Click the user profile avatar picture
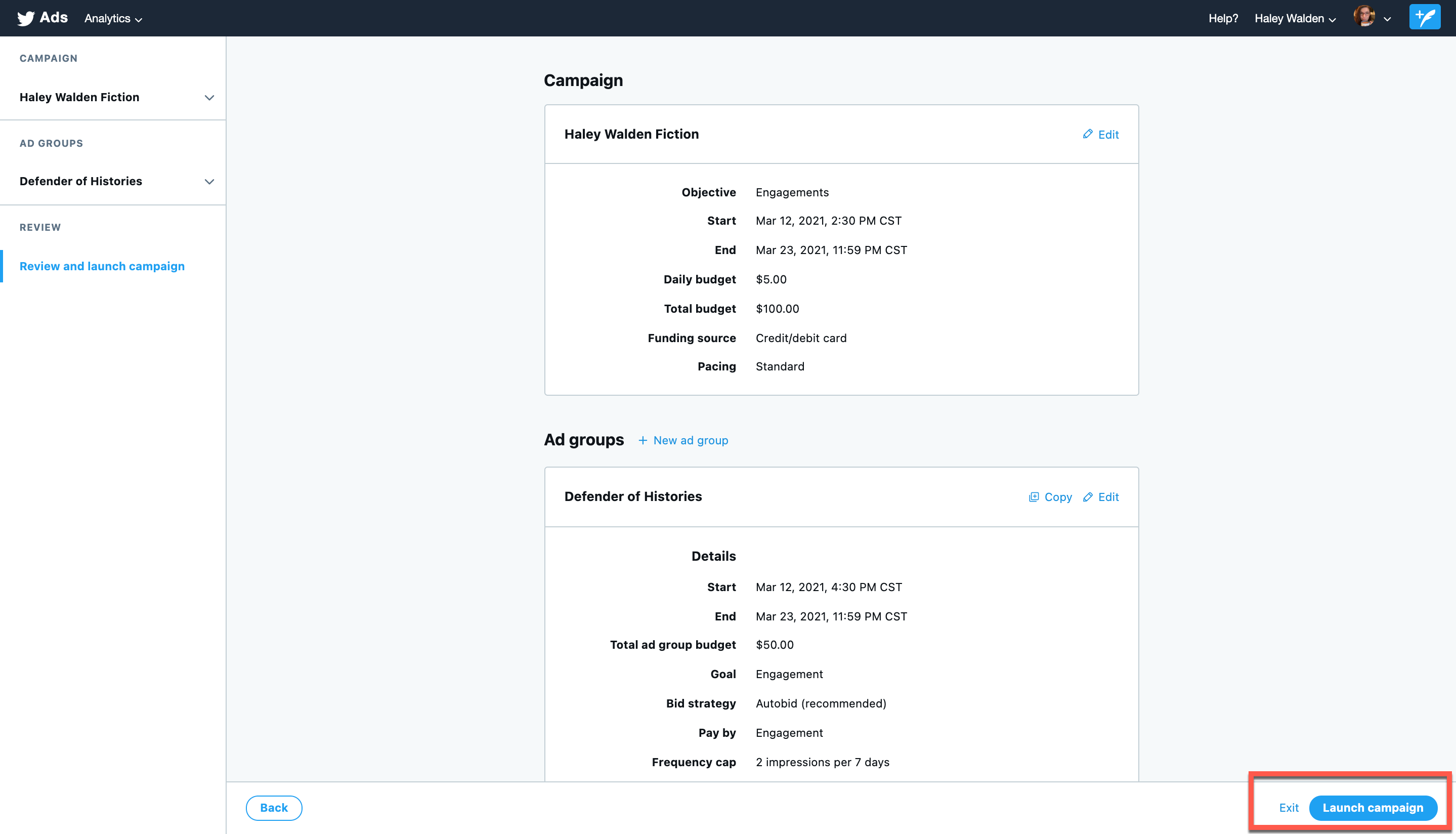The height and width of the screenshot is (834, 1456). [x=1364, y=17]
